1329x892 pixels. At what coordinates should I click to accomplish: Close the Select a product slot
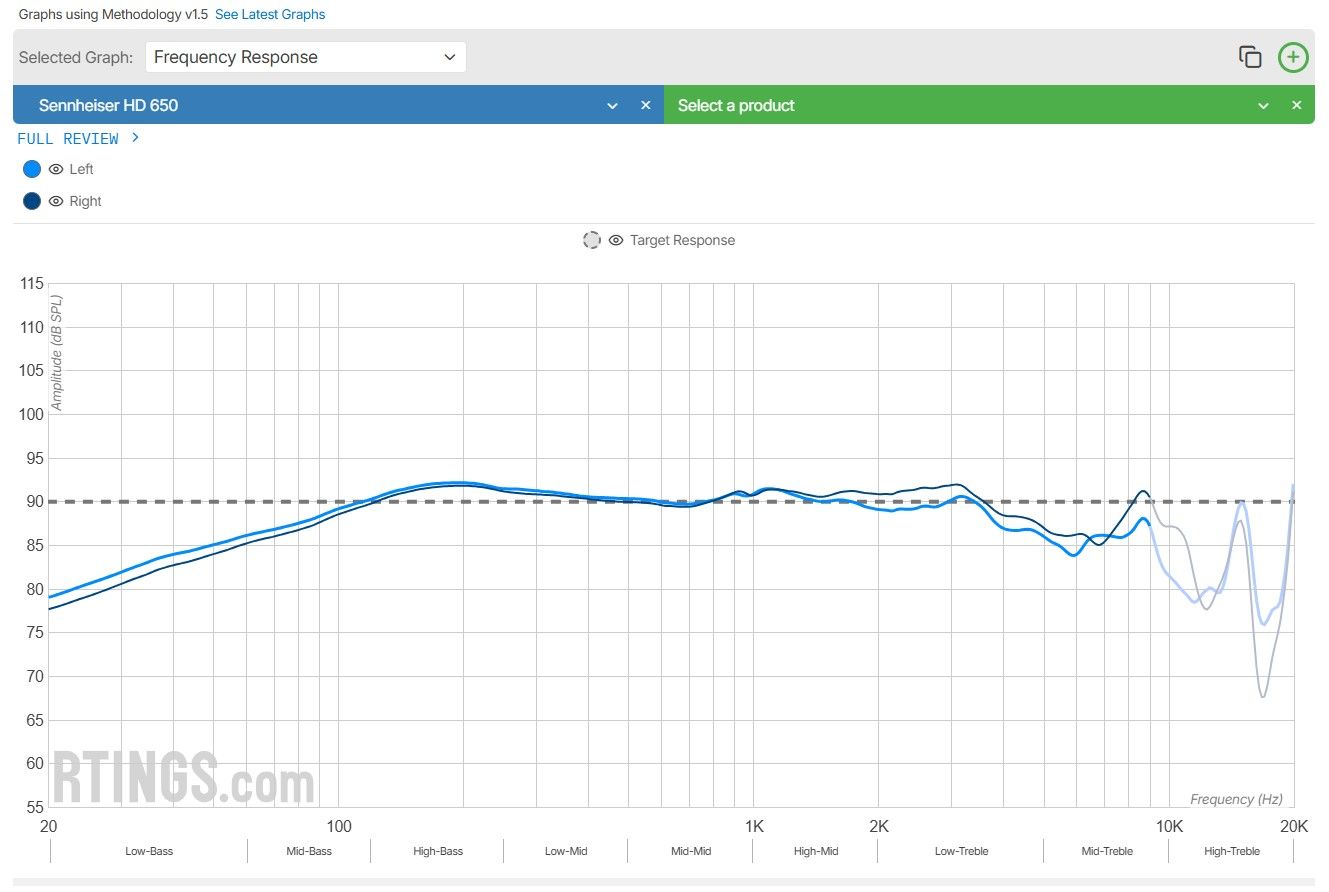[x=1296, y=105]
